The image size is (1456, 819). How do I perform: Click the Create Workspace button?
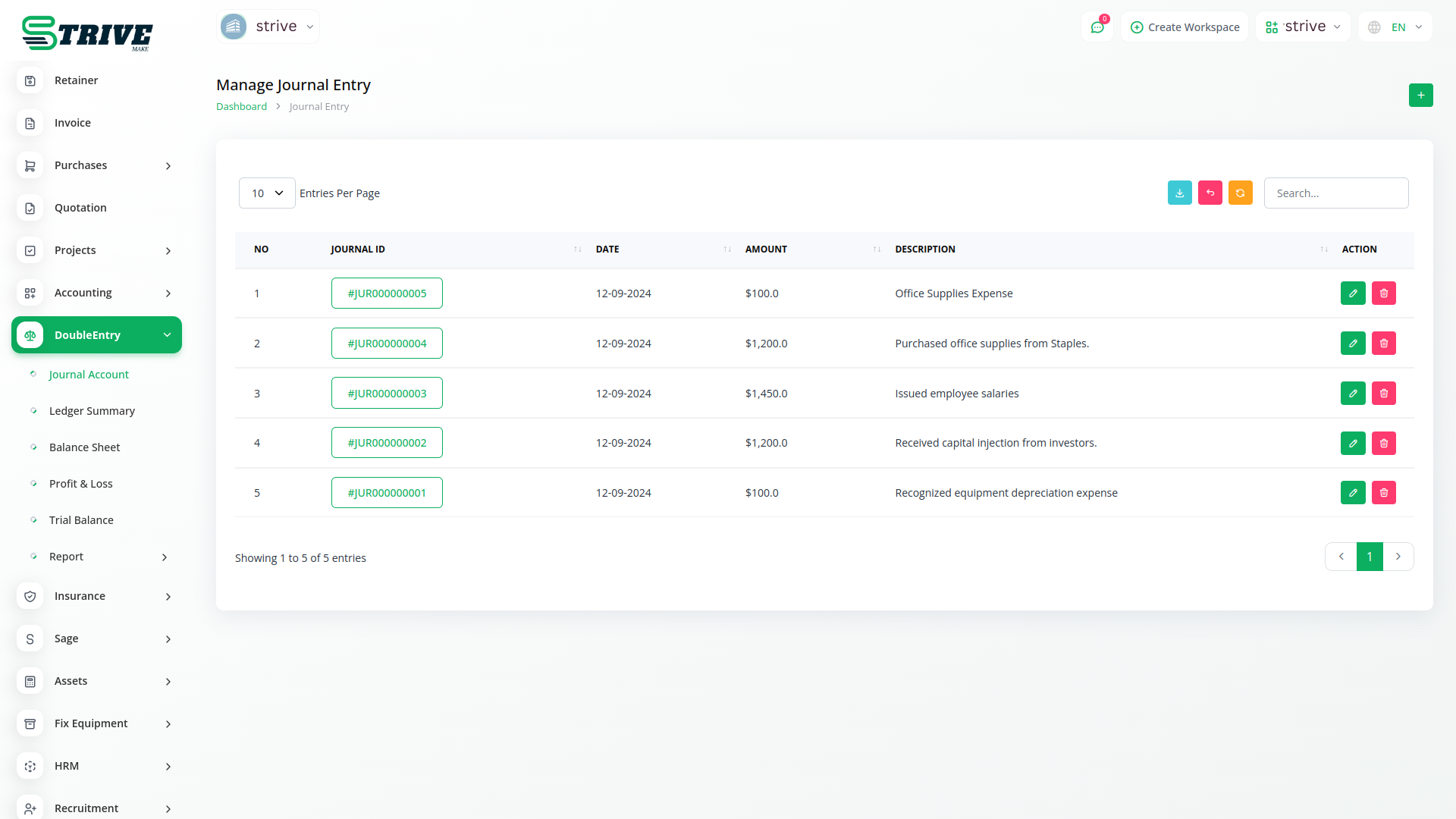point(1185,27)
